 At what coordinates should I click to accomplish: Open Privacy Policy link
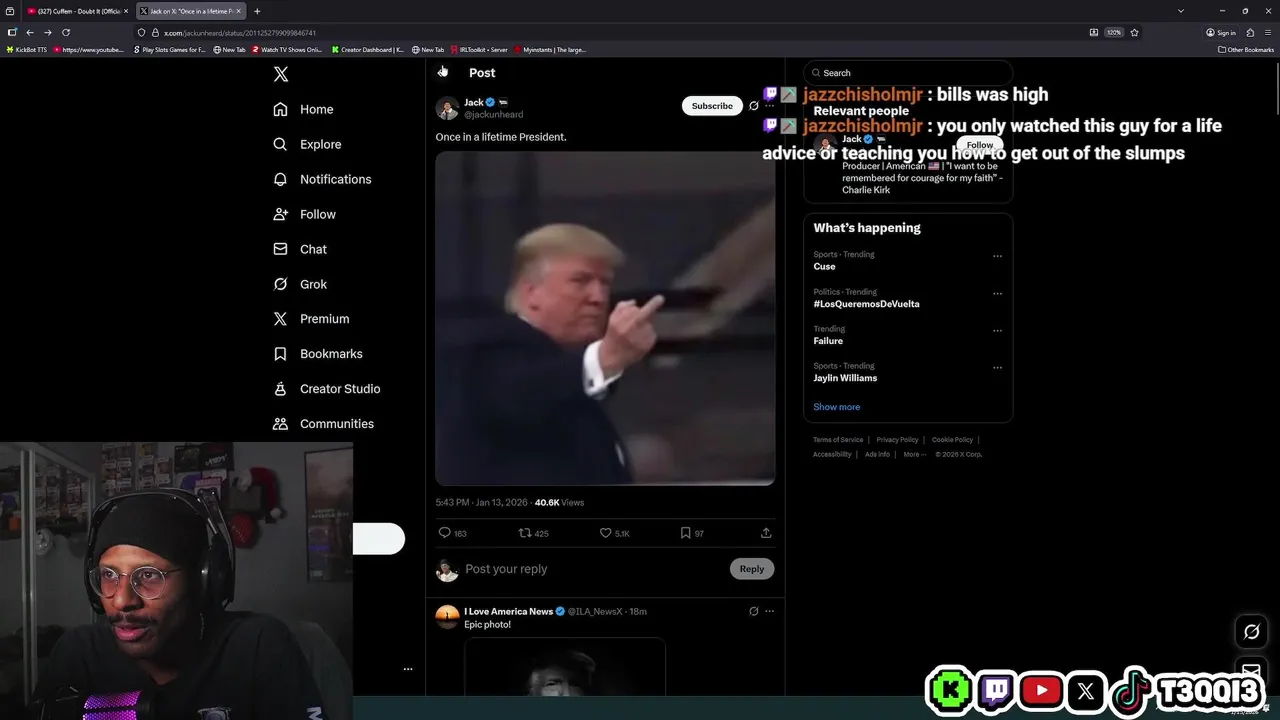point(897,440)
